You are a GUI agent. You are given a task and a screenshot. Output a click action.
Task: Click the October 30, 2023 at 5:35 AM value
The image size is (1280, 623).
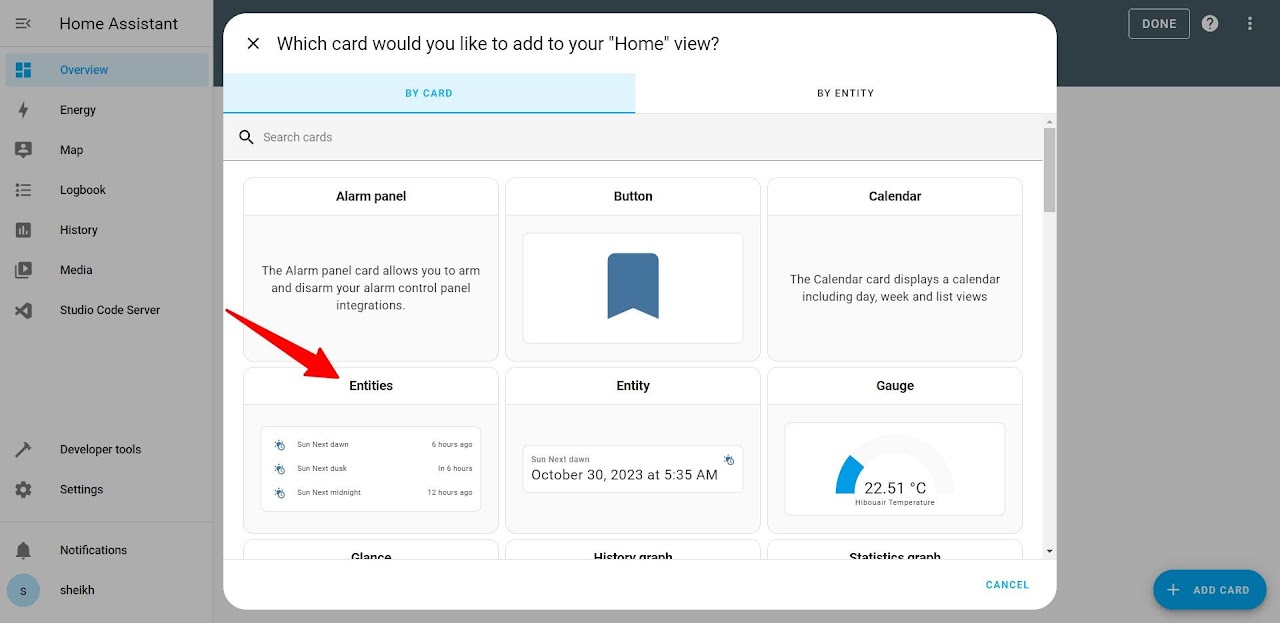[625, 475]
